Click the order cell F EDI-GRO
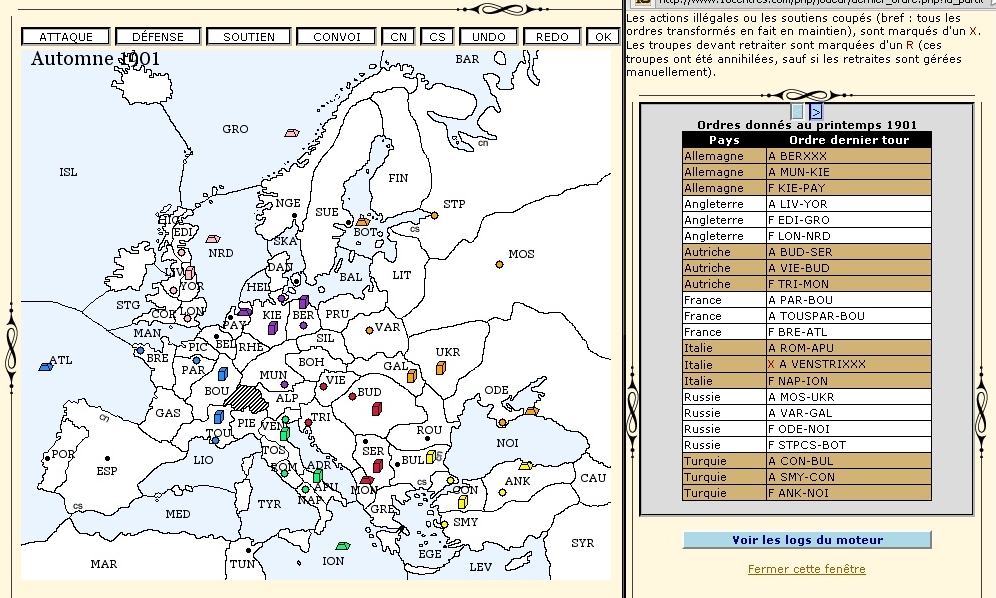Image resolution: width=996 pixels, height=598 pixels. pyautogui.click(x=849, y=220)
